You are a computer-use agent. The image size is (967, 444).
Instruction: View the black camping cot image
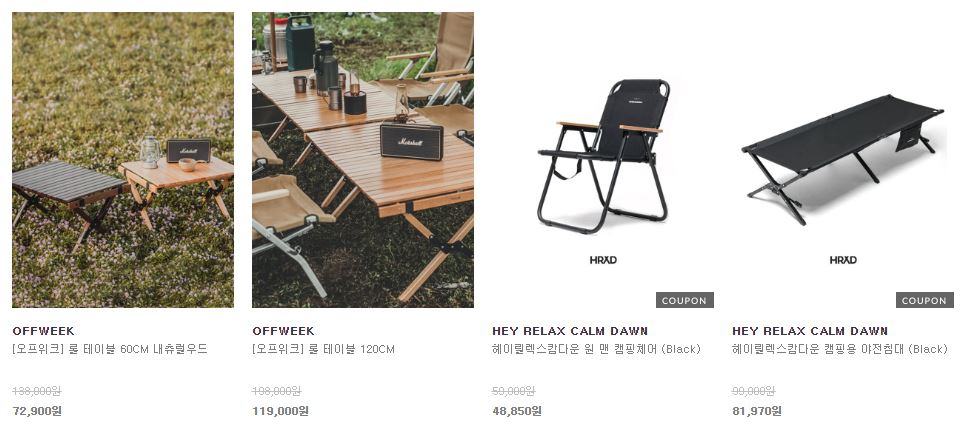coord(842,160)
